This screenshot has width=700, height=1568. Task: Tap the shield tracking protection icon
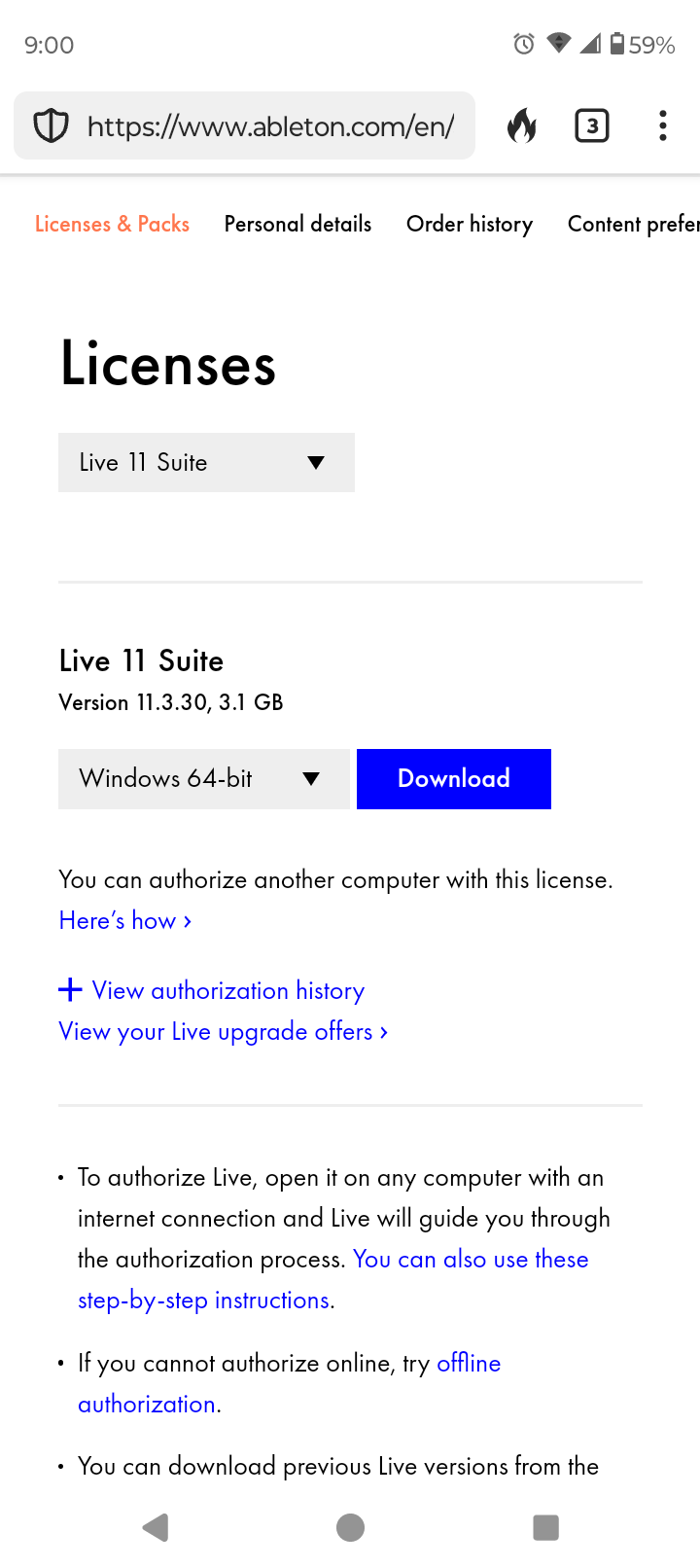pos(51,125)
